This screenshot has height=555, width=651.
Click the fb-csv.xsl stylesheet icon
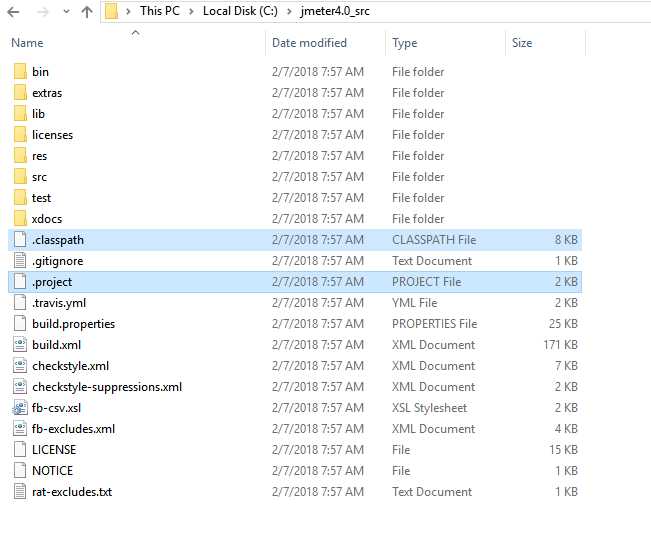pos(20,407)
